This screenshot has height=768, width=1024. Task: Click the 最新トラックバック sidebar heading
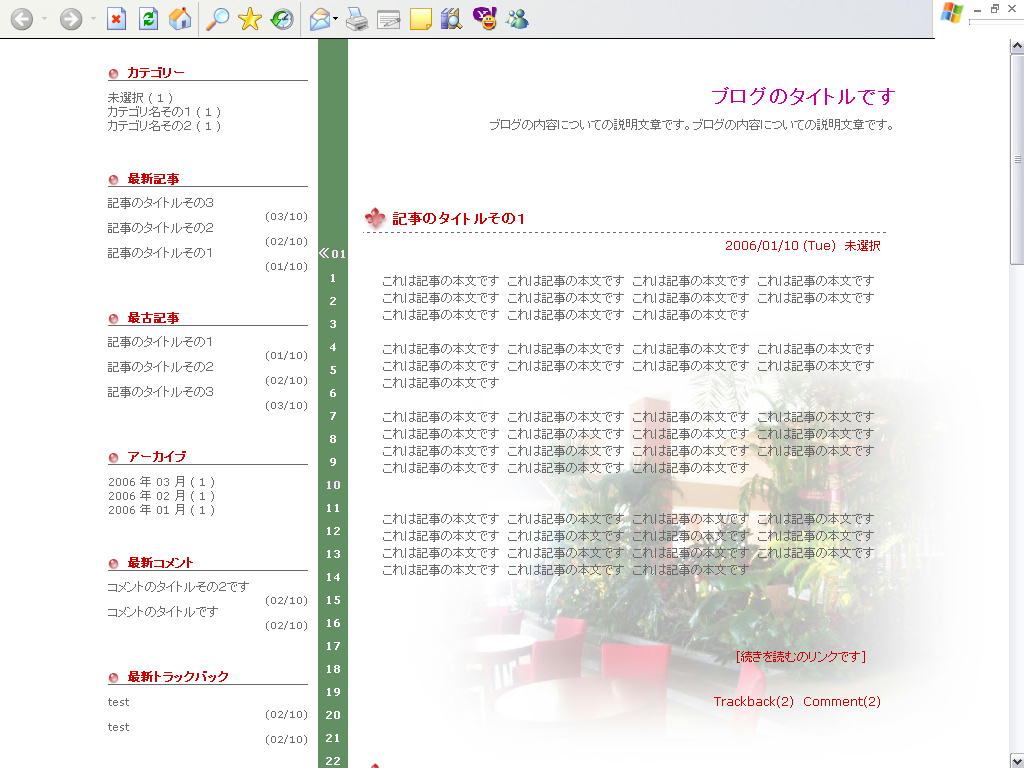click(178, 677)
